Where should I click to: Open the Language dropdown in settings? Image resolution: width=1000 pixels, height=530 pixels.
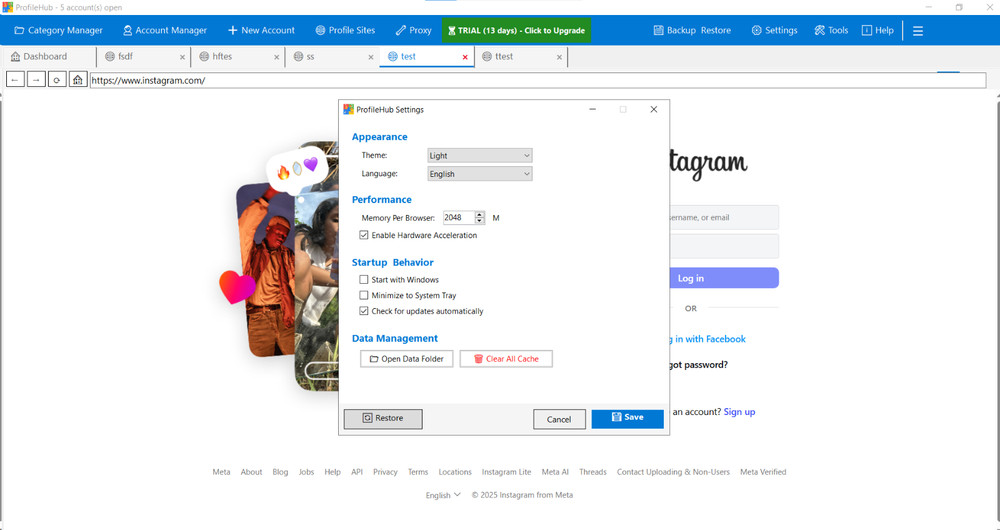pos(480,173)
